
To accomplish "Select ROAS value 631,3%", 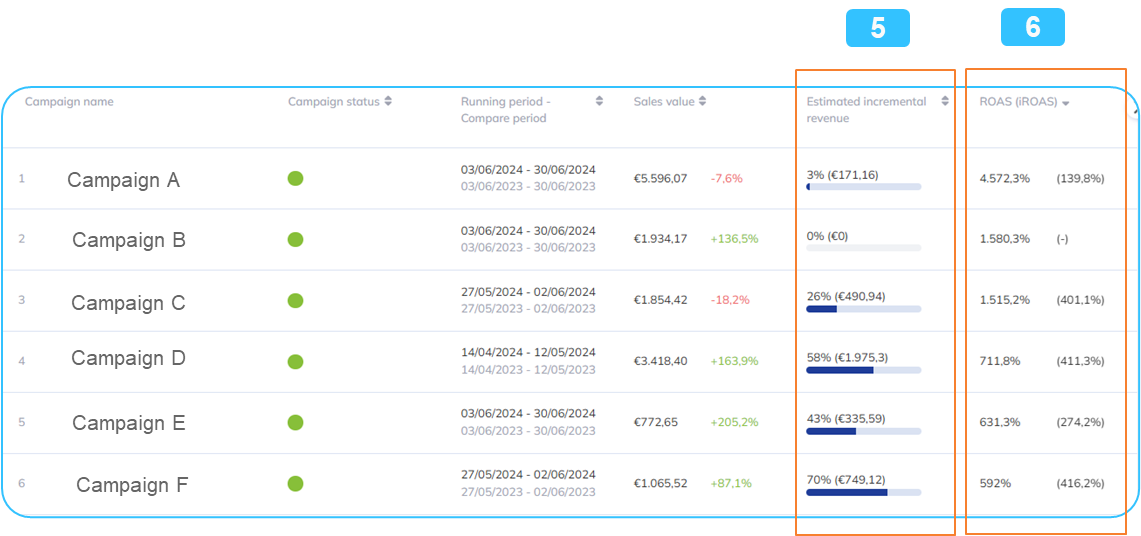I will 1000,422.
